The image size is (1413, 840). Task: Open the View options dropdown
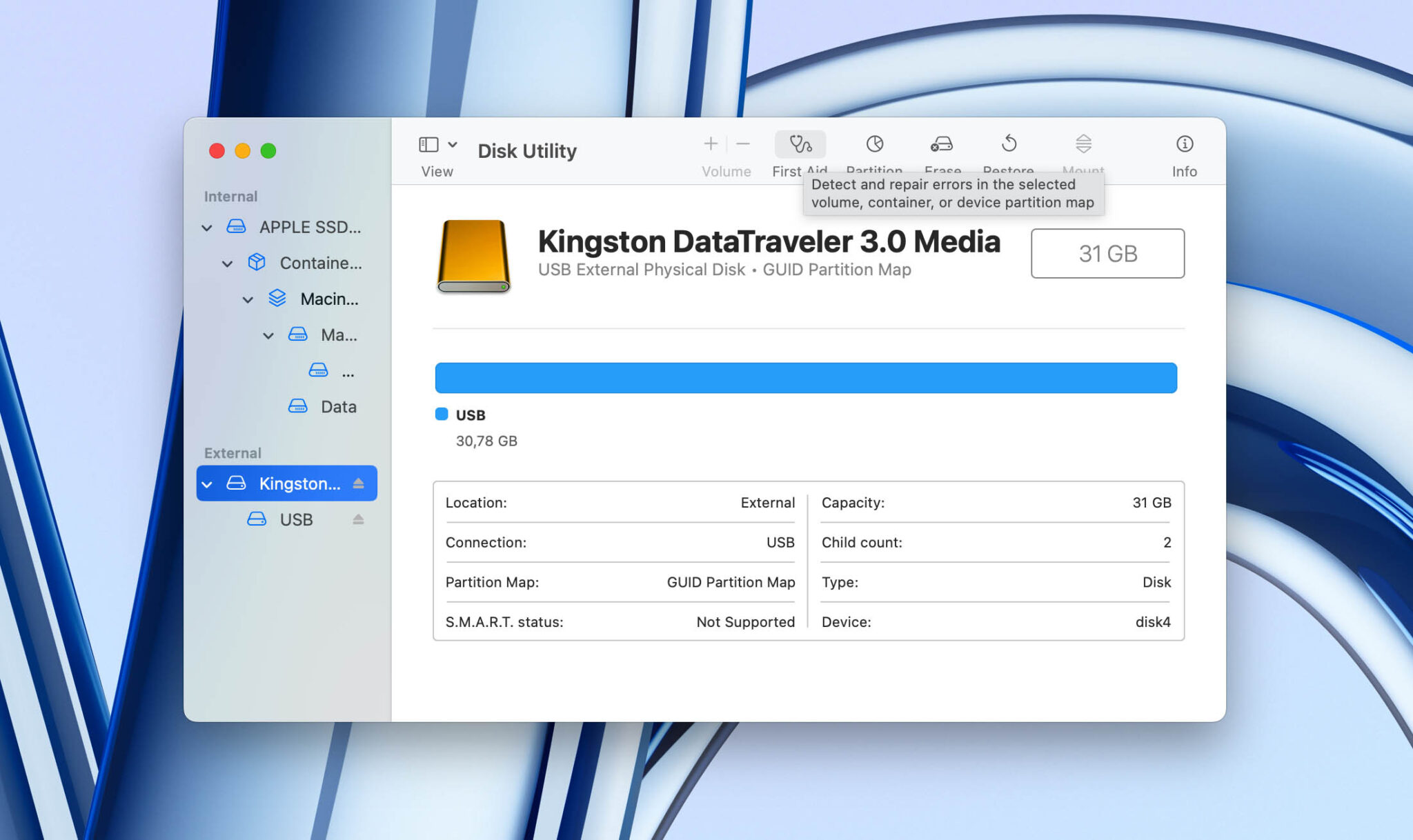pyautogui.click(x=453, y=145)
